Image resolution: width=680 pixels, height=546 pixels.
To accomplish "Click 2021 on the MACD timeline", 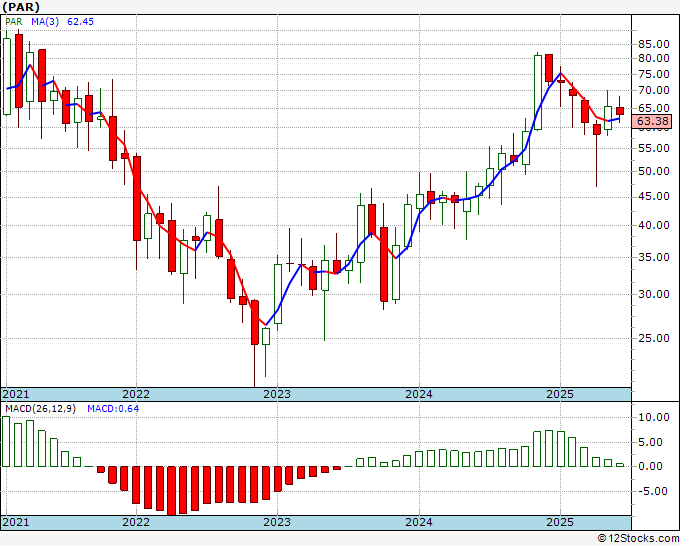I will point(16,522).
